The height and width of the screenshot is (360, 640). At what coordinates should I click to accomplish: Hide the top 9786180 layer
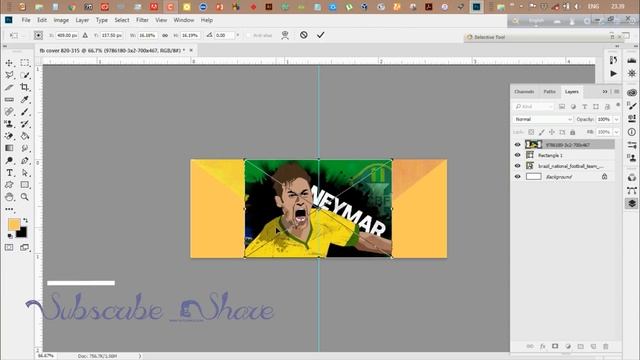click(x=518, y=144)
